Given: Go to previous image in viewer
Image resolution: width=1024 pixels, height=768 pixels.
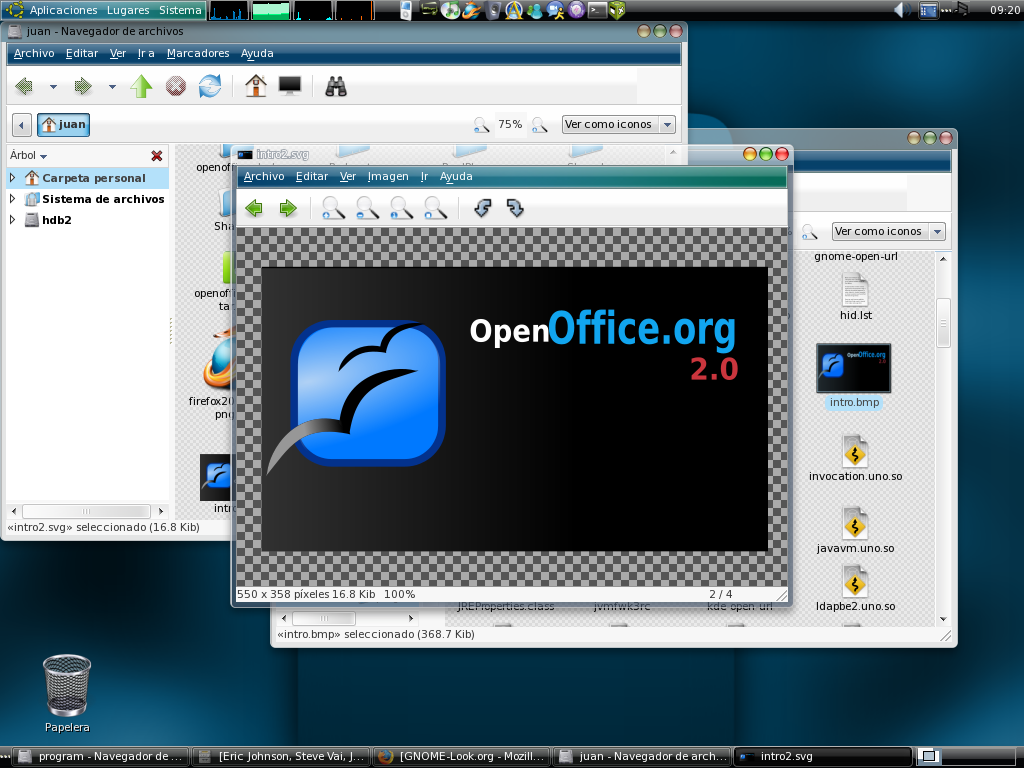Looking at the screenshot, I should pyautogui.click(x=254, y=208).
